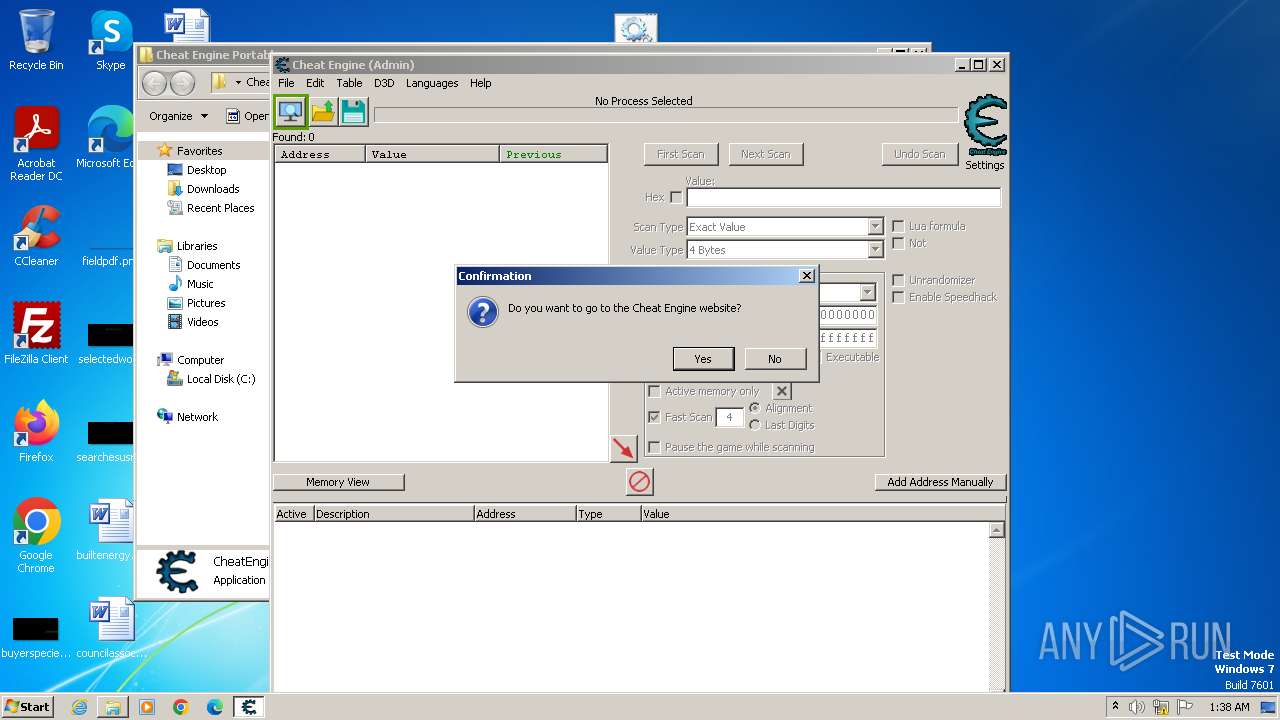Toggle Active memory only checkbox
This screenshot has height=720, width=1280.
(654, 391)
